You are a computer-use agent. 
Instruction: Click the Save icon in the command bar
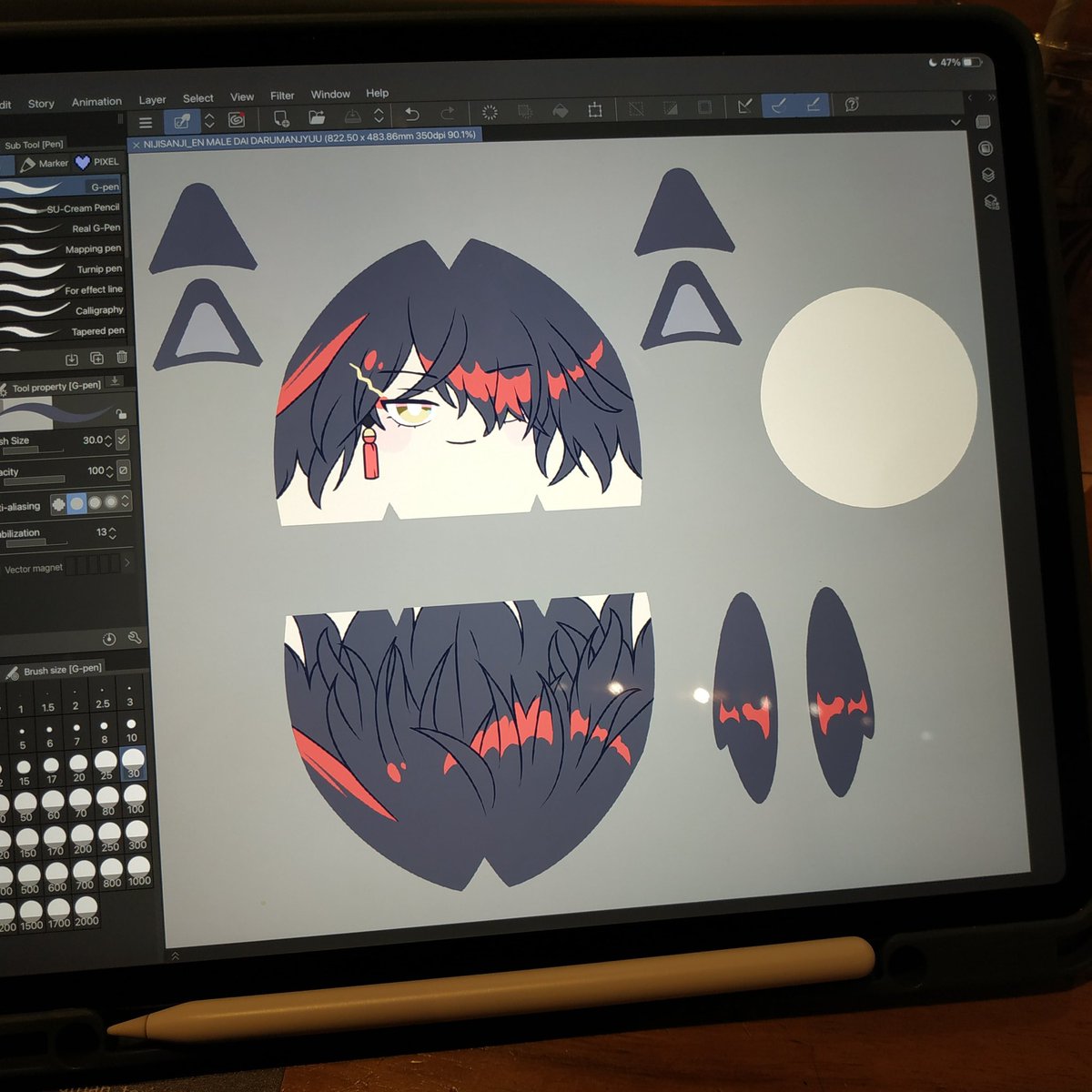(x=353, y=116)
